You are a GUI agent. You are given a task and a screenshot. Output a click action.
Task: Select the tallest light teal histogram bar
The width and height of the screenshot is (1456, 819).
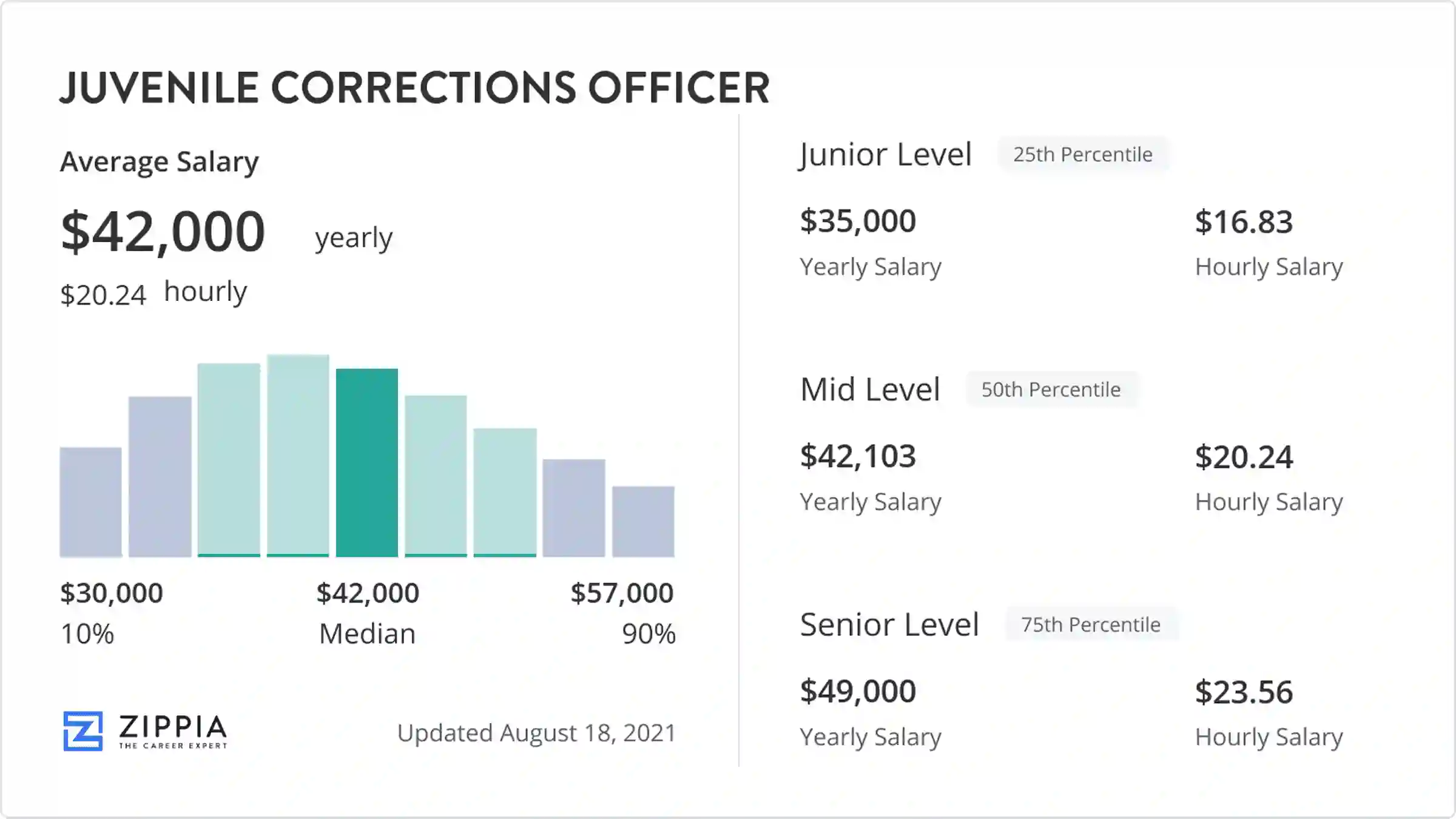(x=298, y=456)
